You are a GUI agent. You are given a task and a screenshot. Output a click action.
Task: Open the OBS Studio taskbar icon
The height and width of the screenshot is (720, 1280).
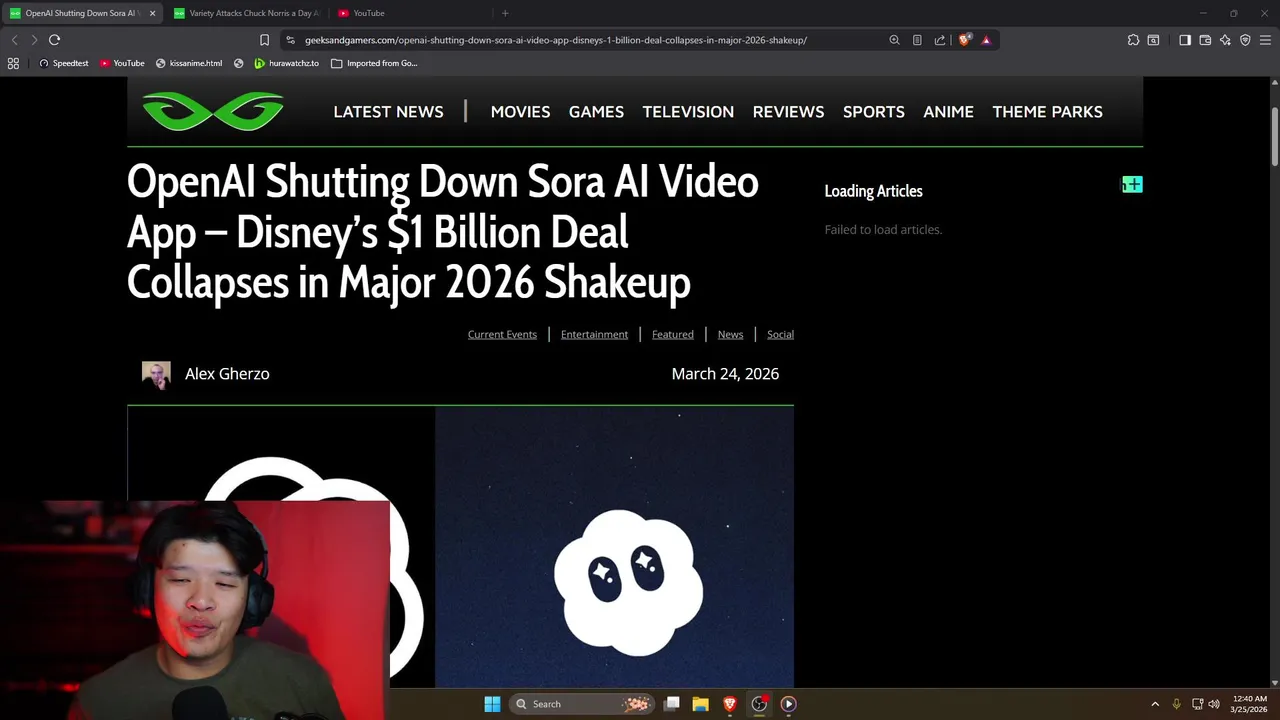(759, 704)
